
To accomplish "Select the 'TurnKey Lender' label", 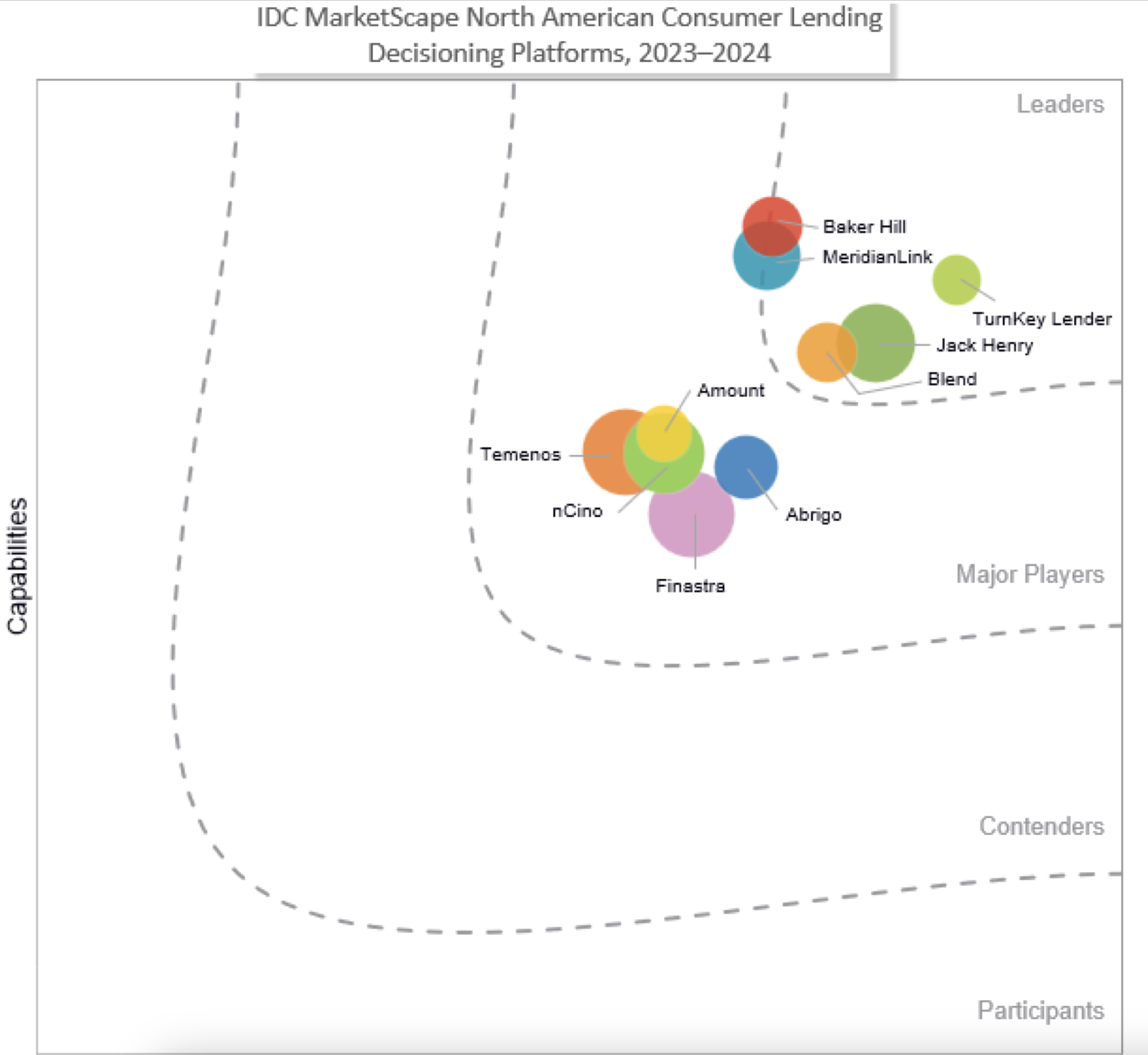I will pyautogui.click(x=1042, y=319).
